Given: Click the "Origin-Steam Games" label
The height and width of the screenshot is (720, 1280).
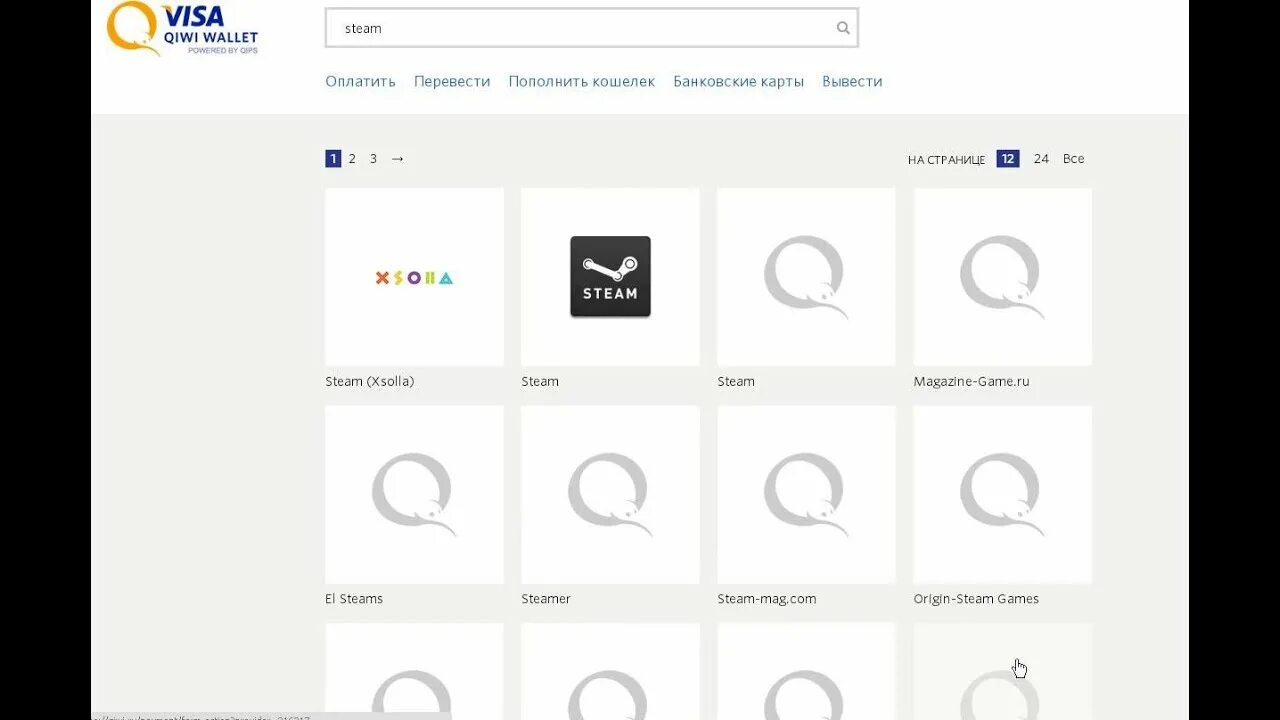Looking at the screenshot, I should click(976, 599).
